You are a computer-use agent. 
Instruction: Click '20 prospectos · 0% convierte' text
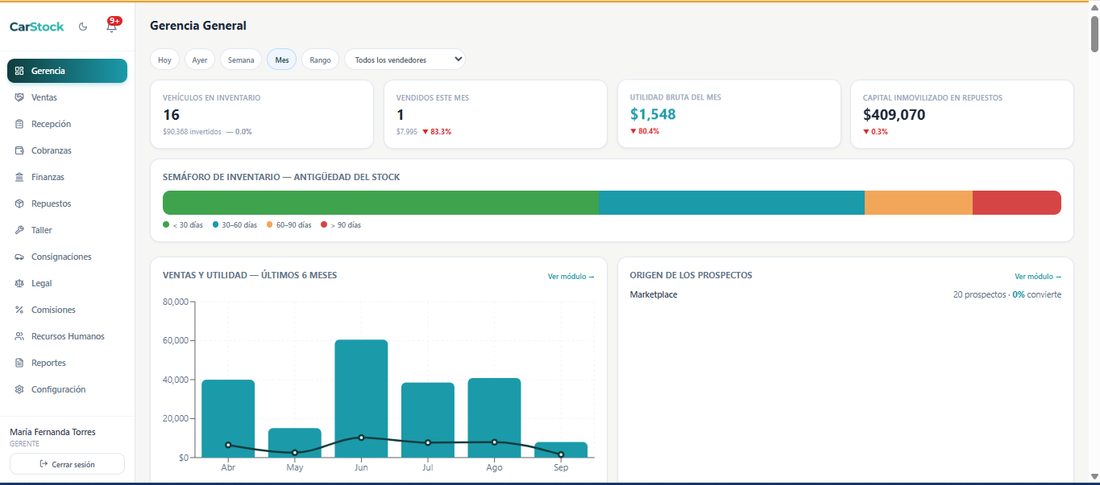(x=1007, y=295)
